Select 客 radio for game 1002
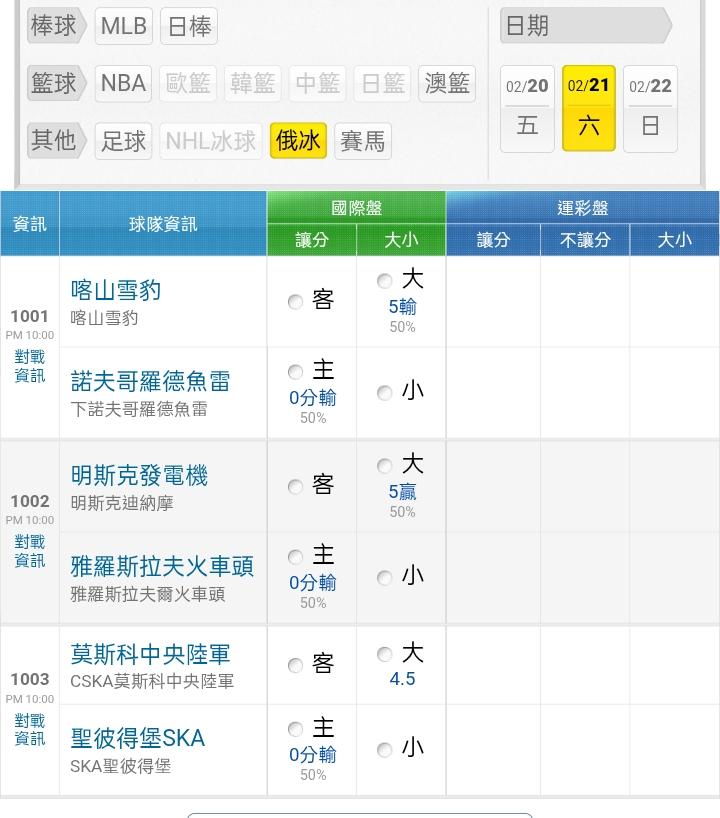Image resolution: width=720 pixels, height=818 pixels. pyautogui.click(x=295, y=487)
